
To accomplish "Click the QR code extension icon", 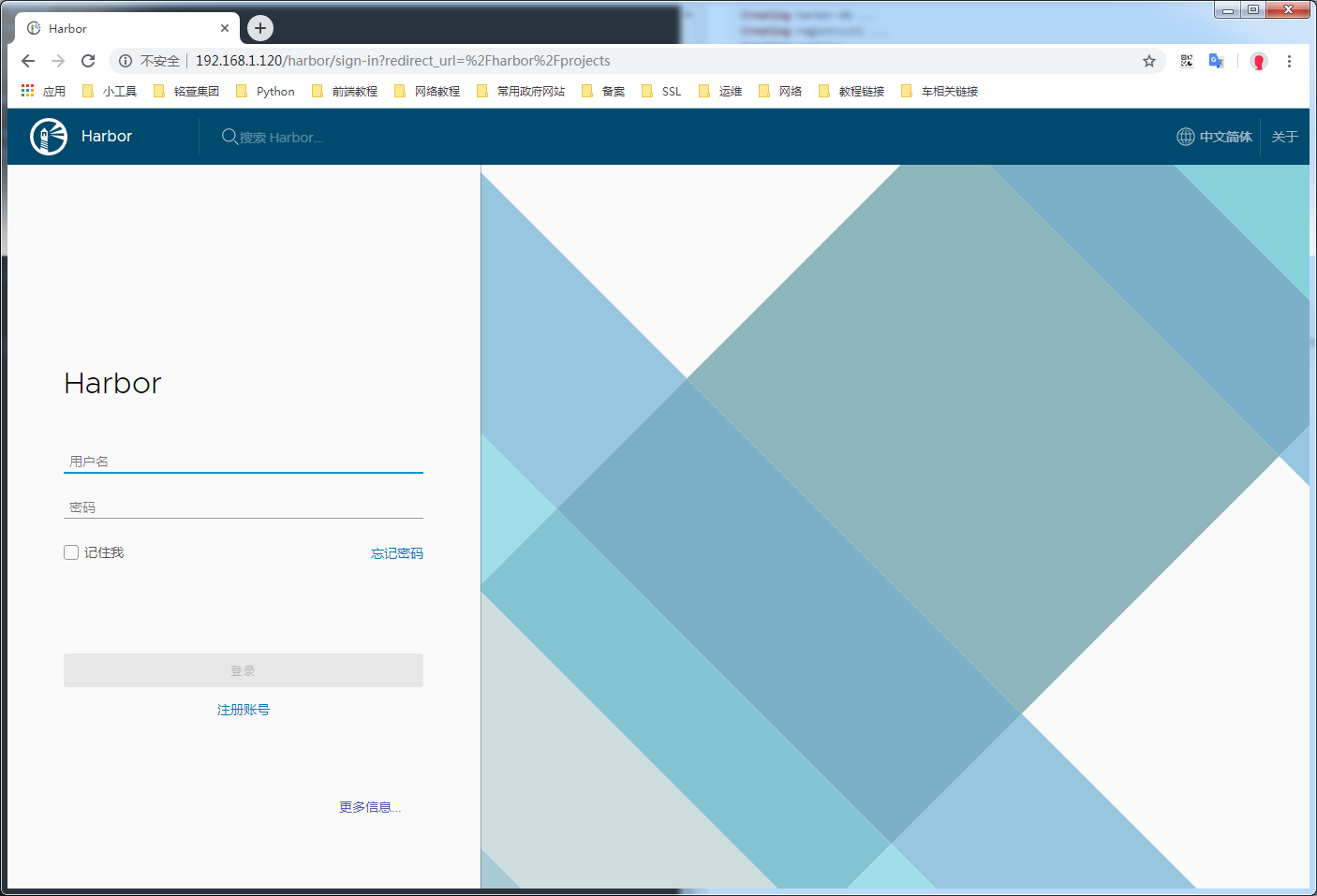I will (1187, 61).
